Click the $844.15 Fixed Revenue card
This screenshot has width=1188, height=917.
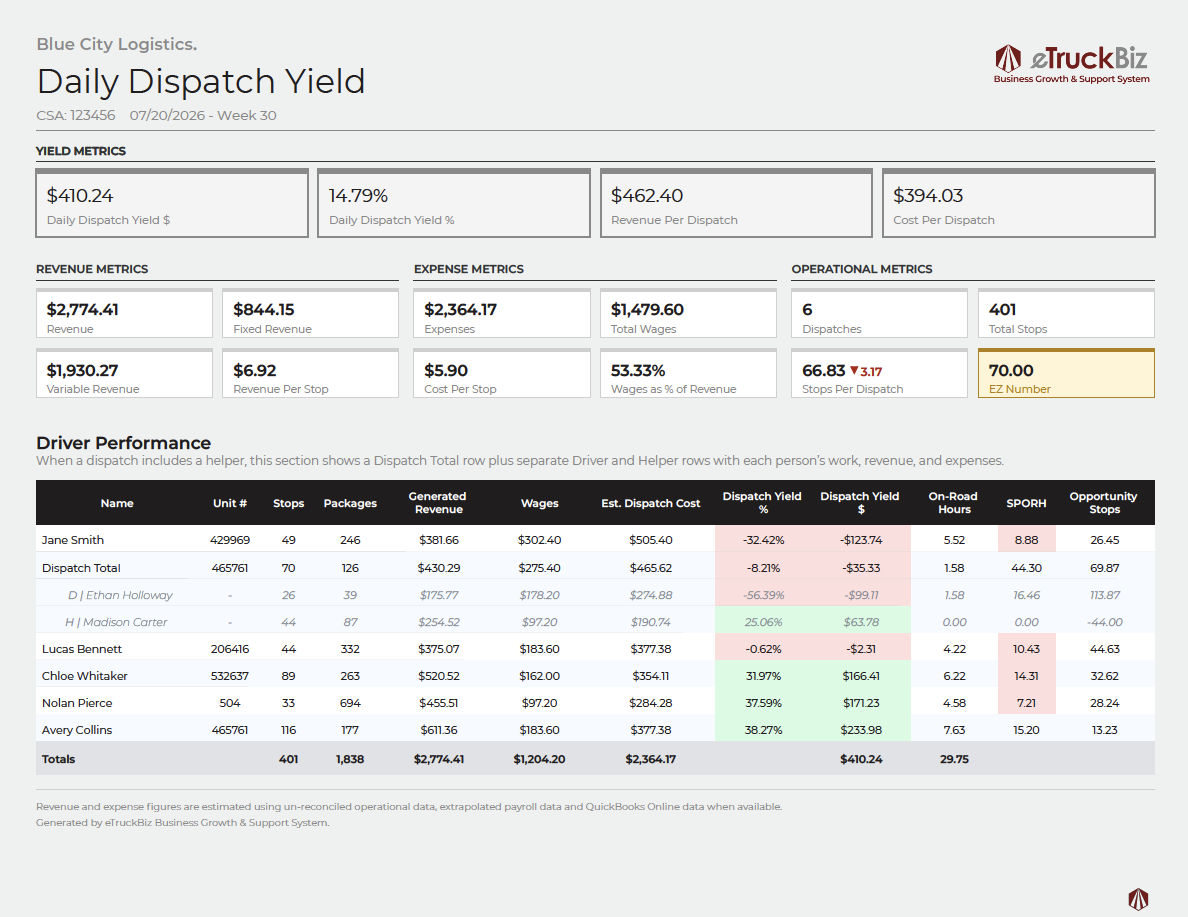(x=311, y=313)
